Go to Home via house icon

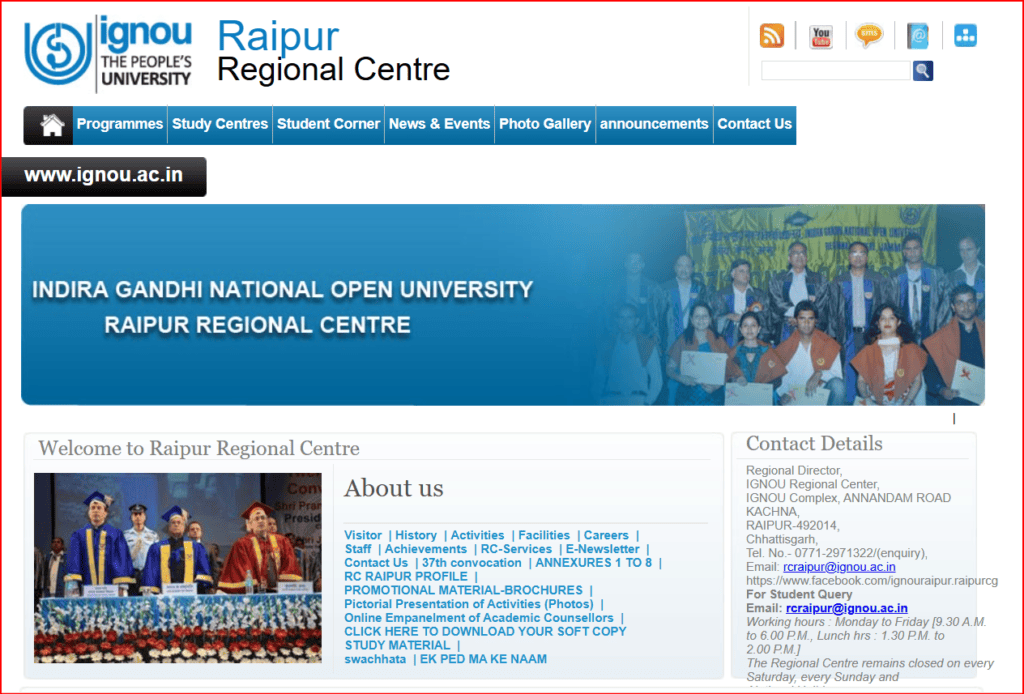click(x=50, y=125)
